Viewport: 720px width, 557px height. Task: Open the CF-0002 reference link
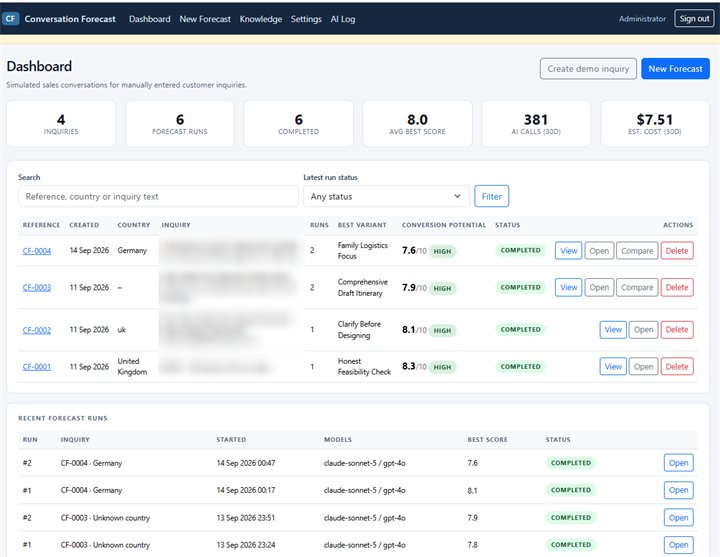(x=37, y=330)
